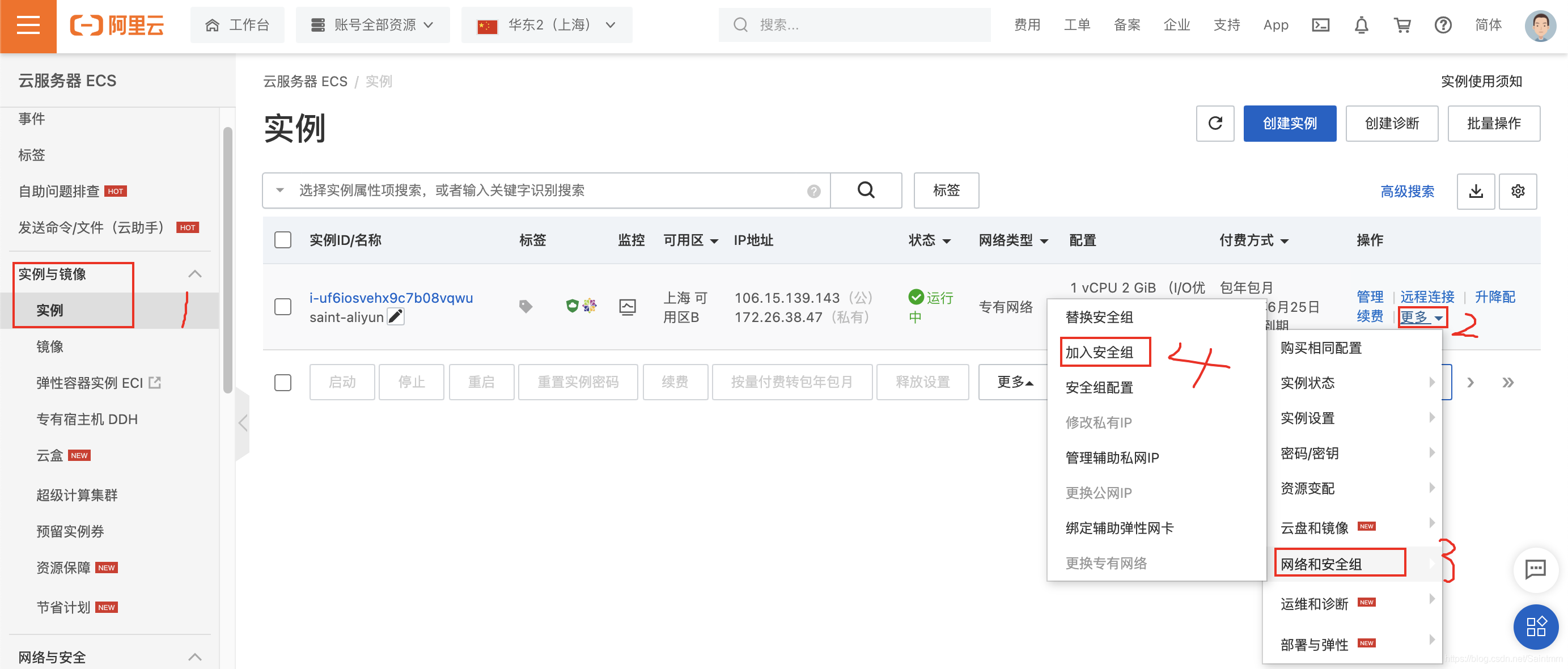Viewport: 1568px width, 669px height.
Task: Click 远程连接 link for the instance
Action: tap(1427, 297)
